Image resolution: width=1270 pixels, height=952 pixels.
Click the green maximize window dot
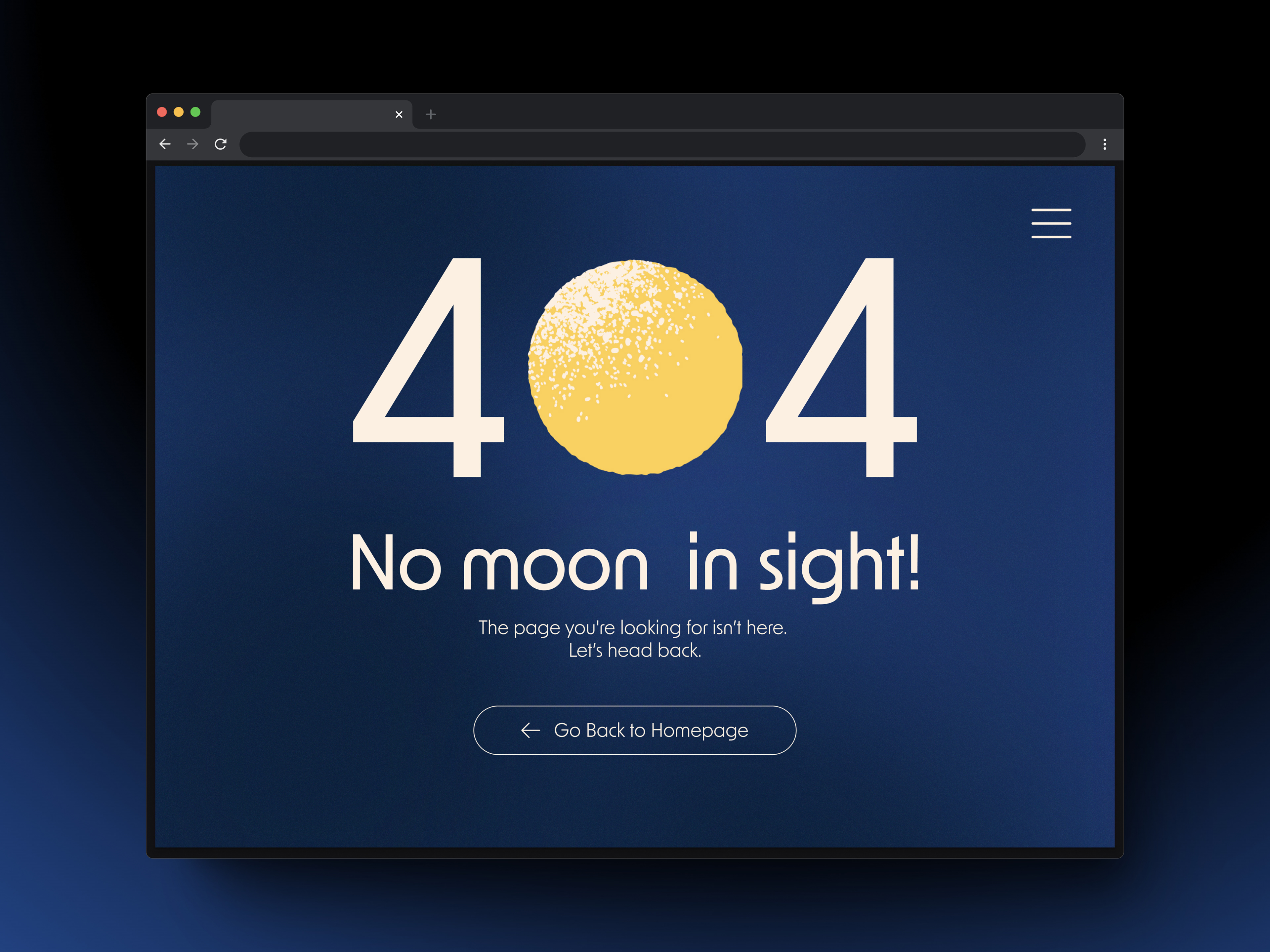(x=195, y=112)
